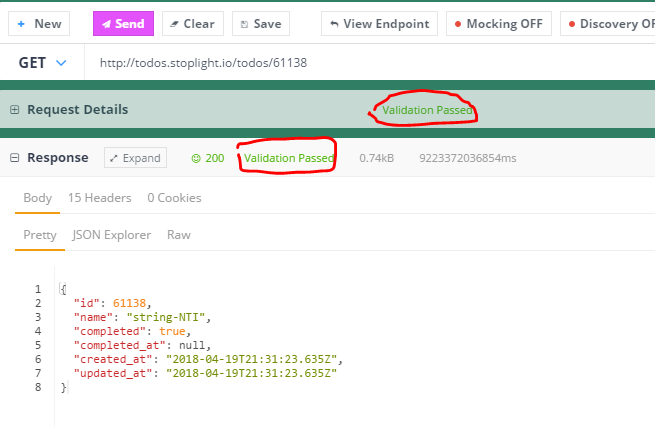Click line number 8 in gutter
This screenshot has height=427, width=655.
[38, 387]
